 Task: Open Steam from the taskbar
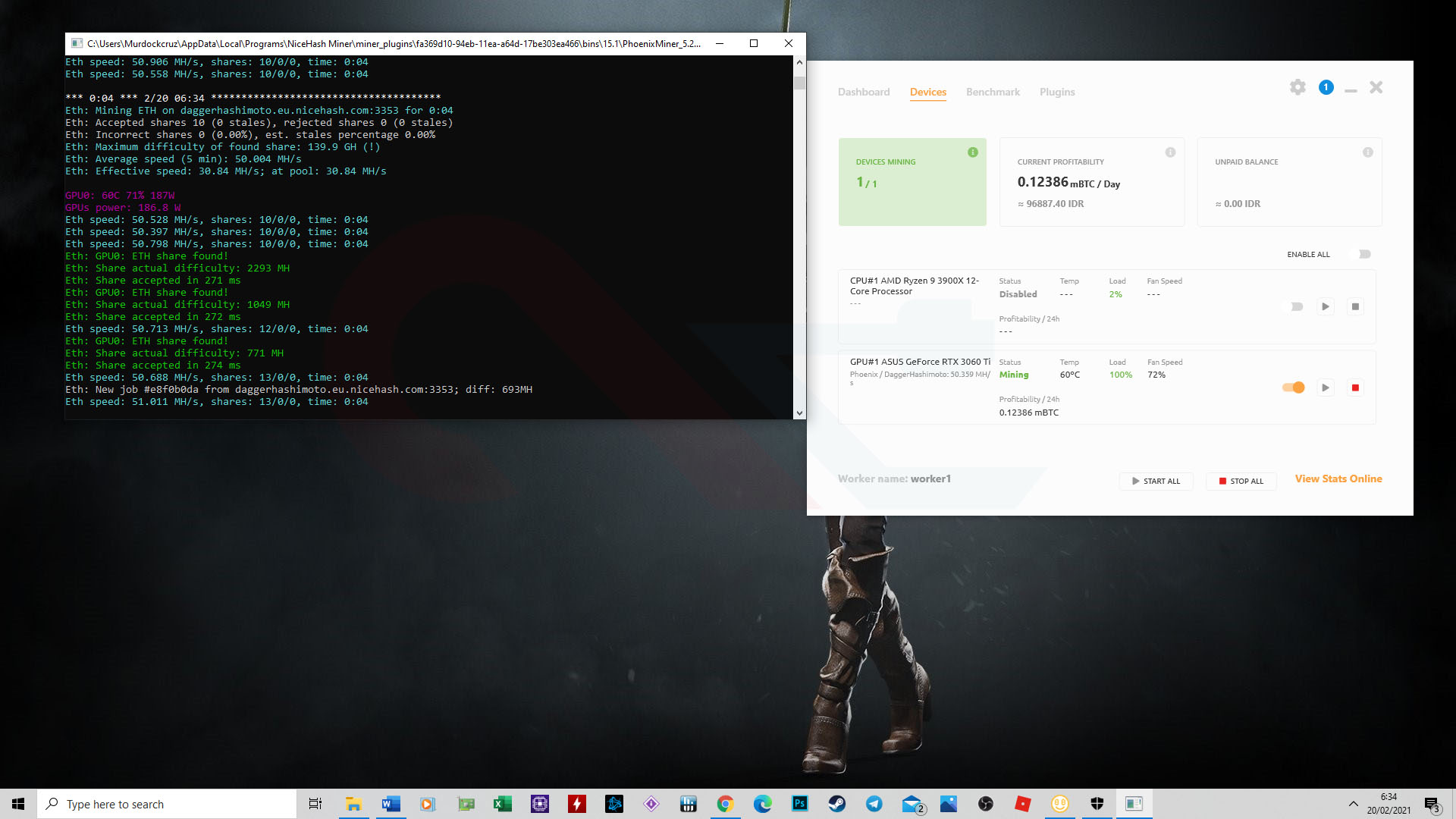pos(836,804)
